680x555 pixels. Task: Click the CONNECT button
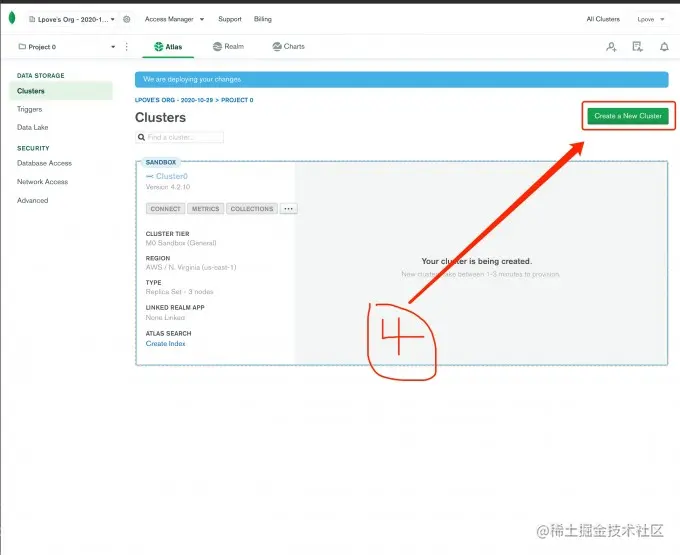(165, 209)
